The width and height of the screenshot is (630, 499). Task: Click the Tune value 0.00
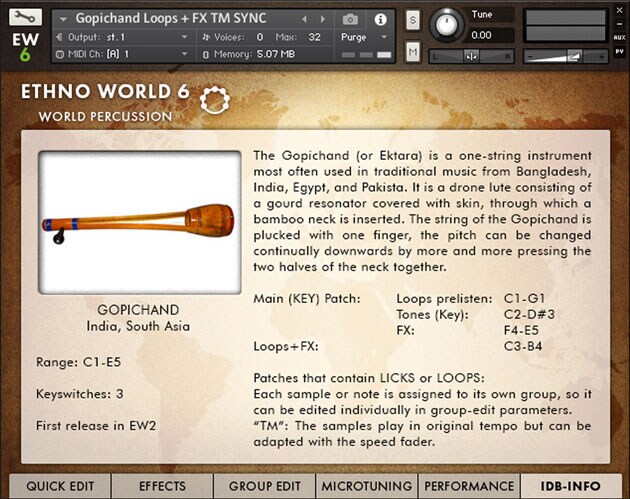(481, 35)
